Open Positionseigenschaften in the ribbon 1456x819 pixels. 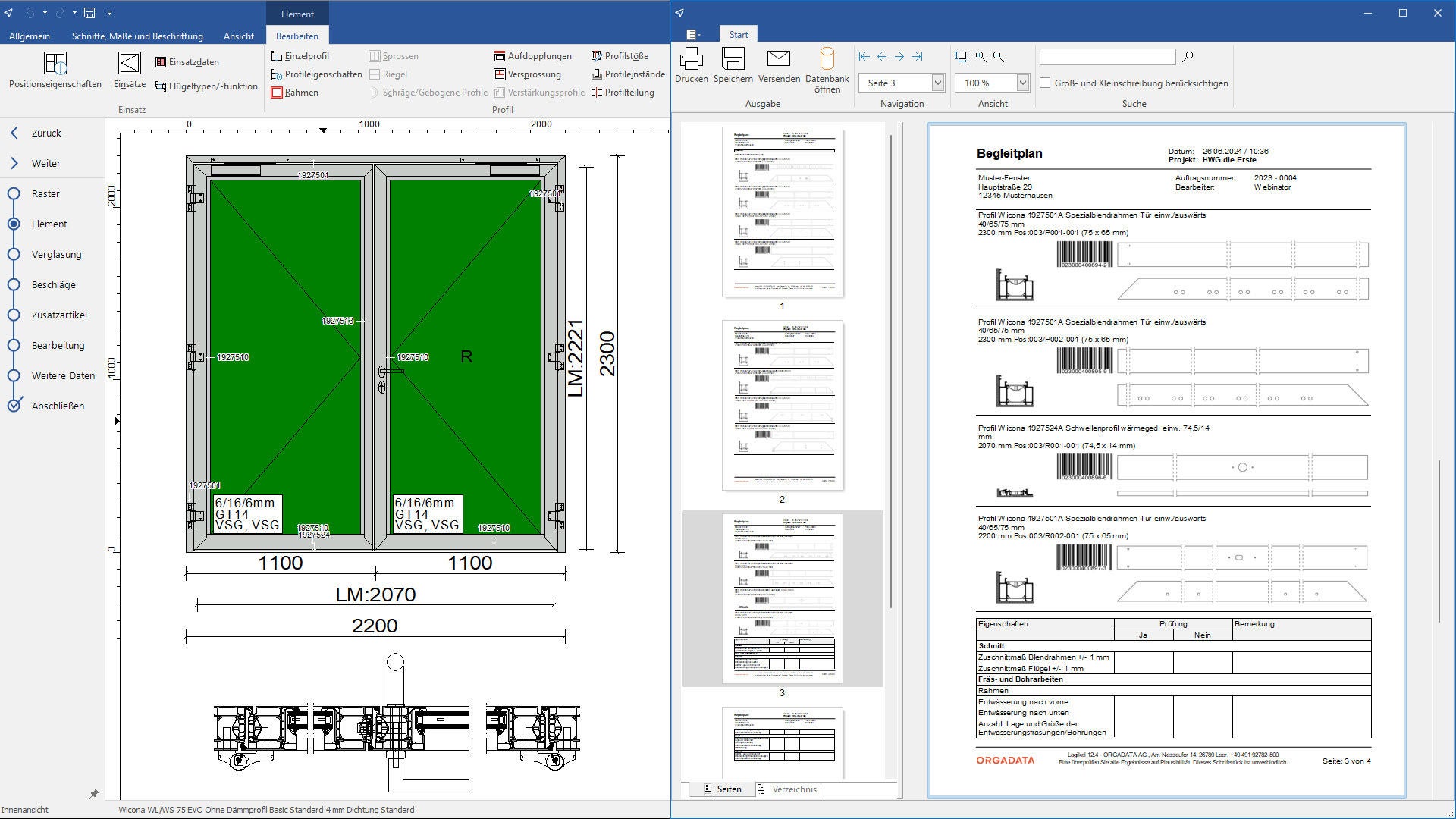pos(55,70)
